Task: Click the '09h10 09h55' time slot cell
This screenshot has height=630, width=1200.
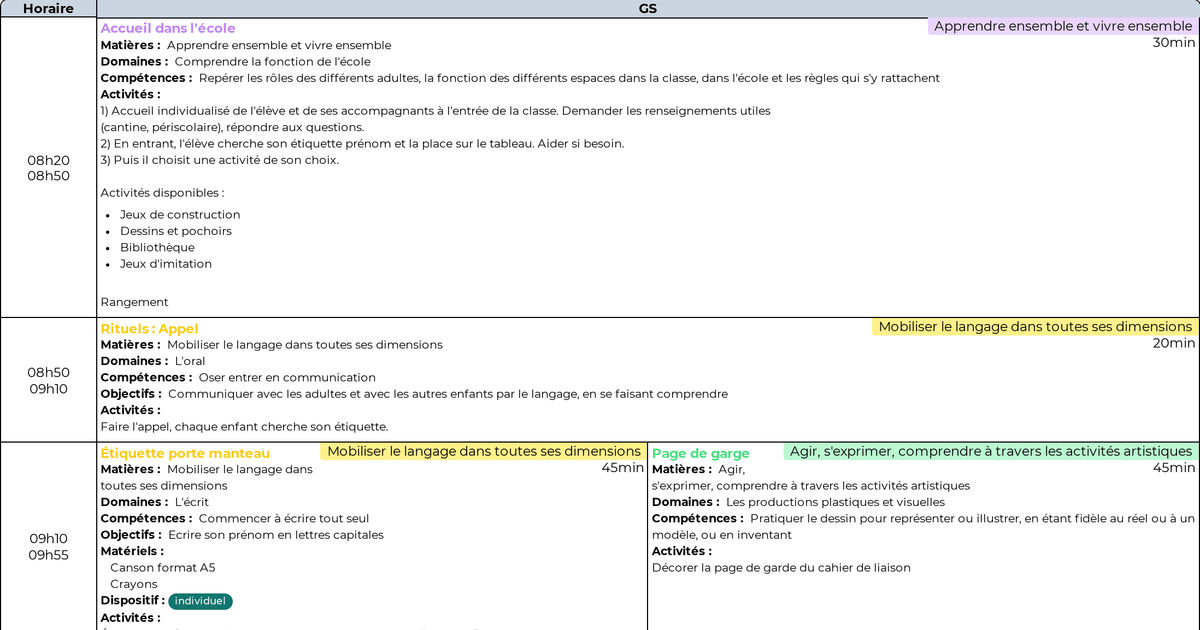Action: 48,547
